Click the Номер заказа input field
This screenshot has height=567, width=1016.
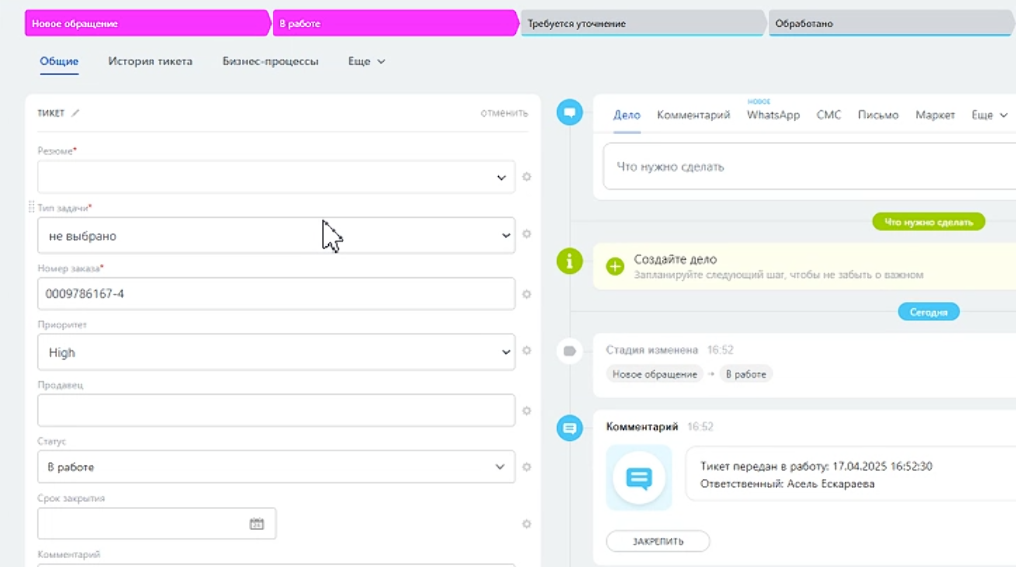click(x=276, y=294)
